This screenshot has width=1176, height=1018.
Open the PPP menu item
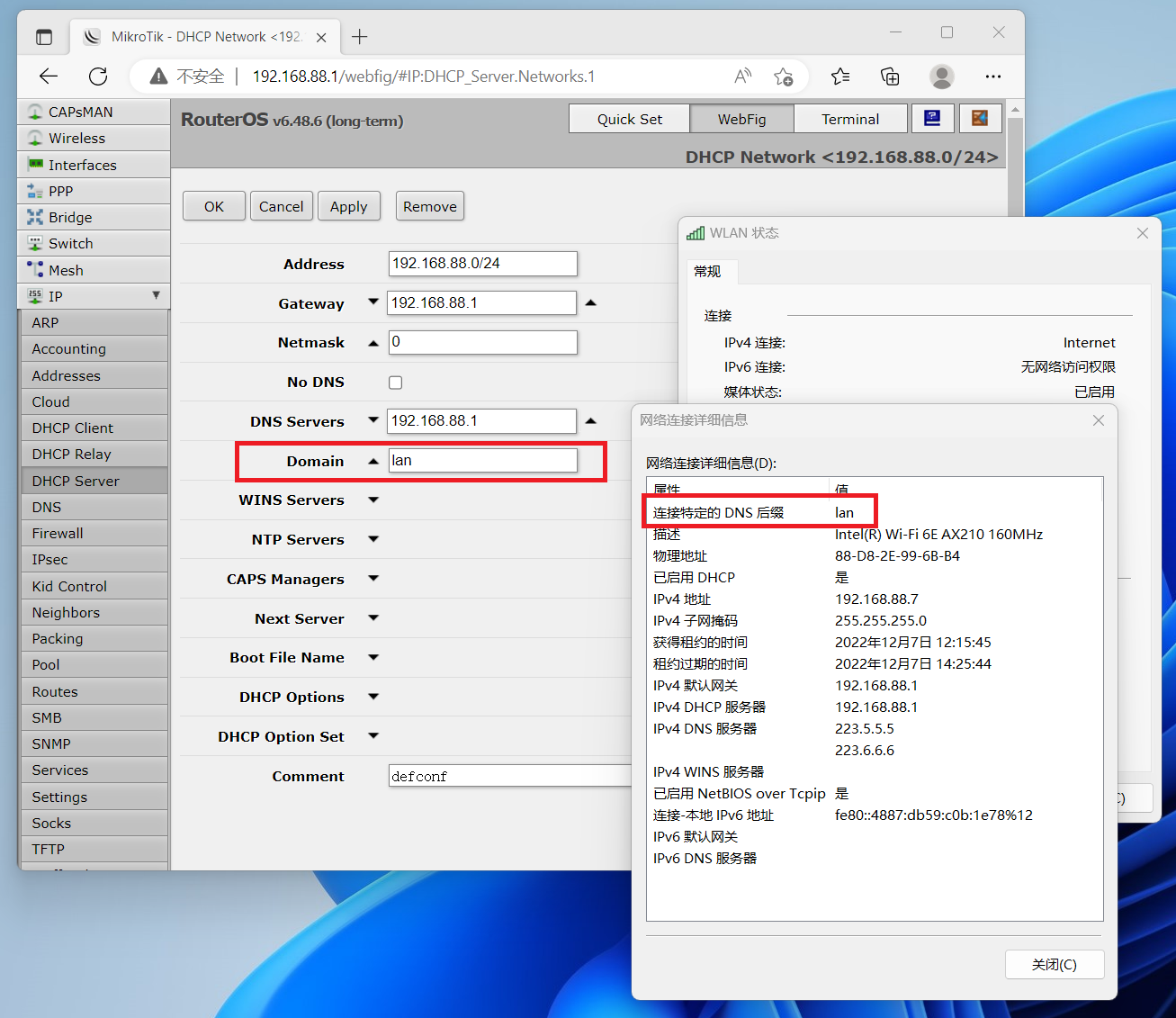pyautogui.click(x=94, y=191)
